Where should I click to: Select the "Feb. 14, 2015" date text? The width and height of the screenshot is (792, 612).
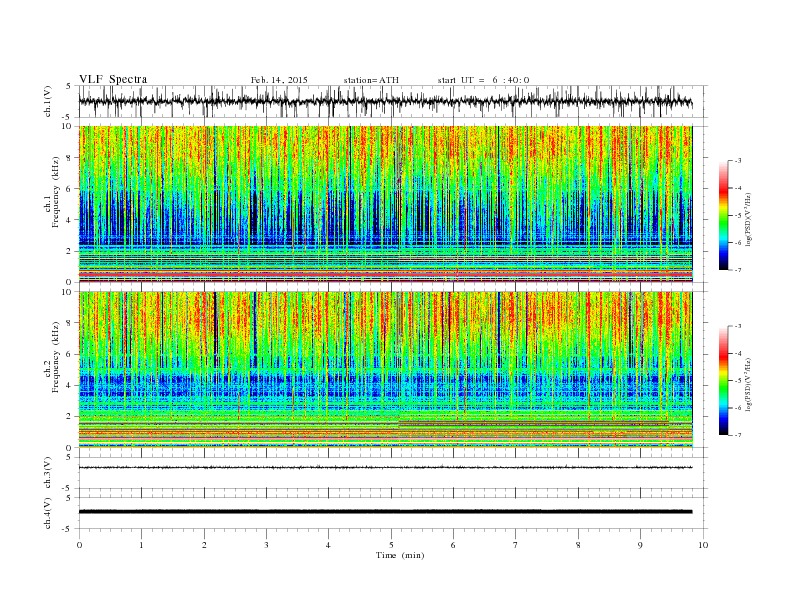[x=279, y=80]
